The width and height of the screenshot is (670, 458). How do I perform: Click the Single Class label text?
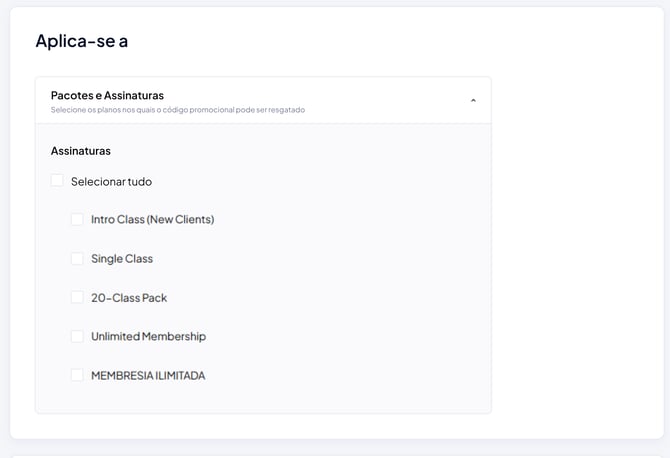[122, 258]
